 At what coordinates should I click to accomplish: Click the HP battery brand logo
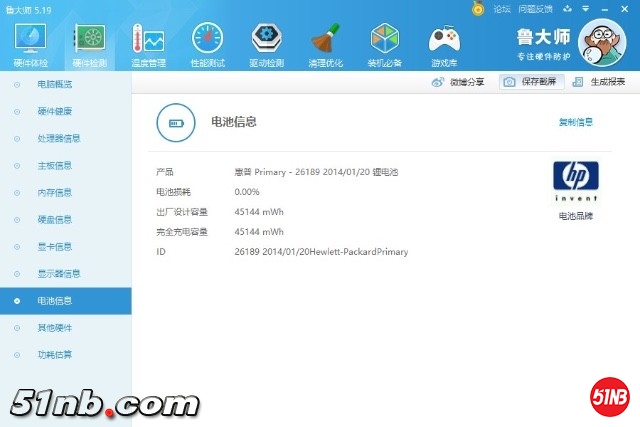tap(575, 177)
